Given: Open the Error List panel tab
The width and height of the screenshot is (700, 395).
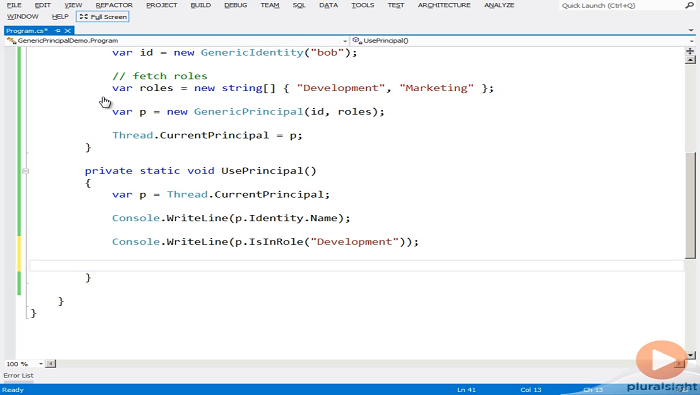Looking at the screenshot, I should pyautogui.click(x=18, y=375).
